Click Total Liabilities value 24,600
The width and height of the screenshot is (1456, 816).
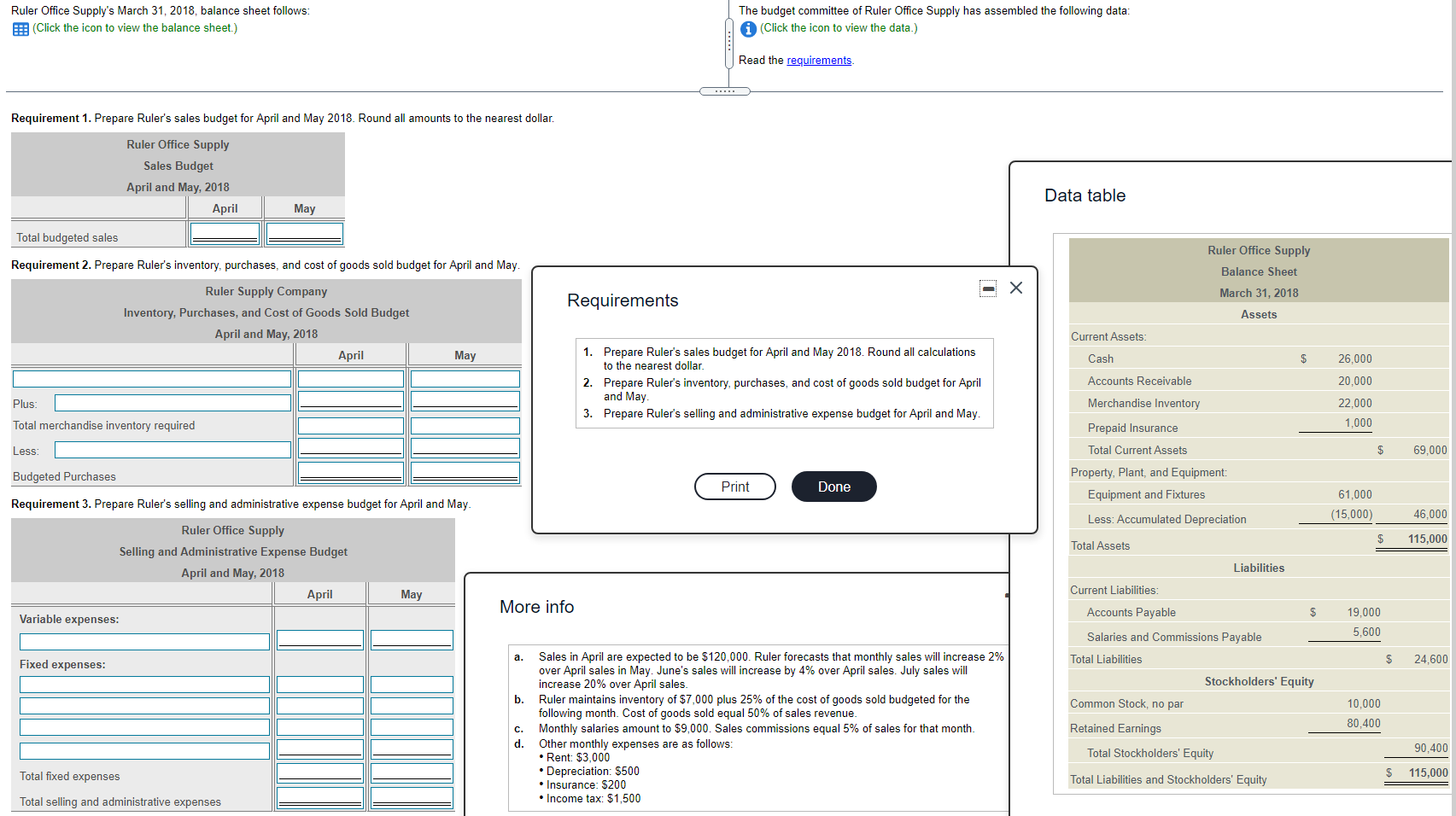1430,660
